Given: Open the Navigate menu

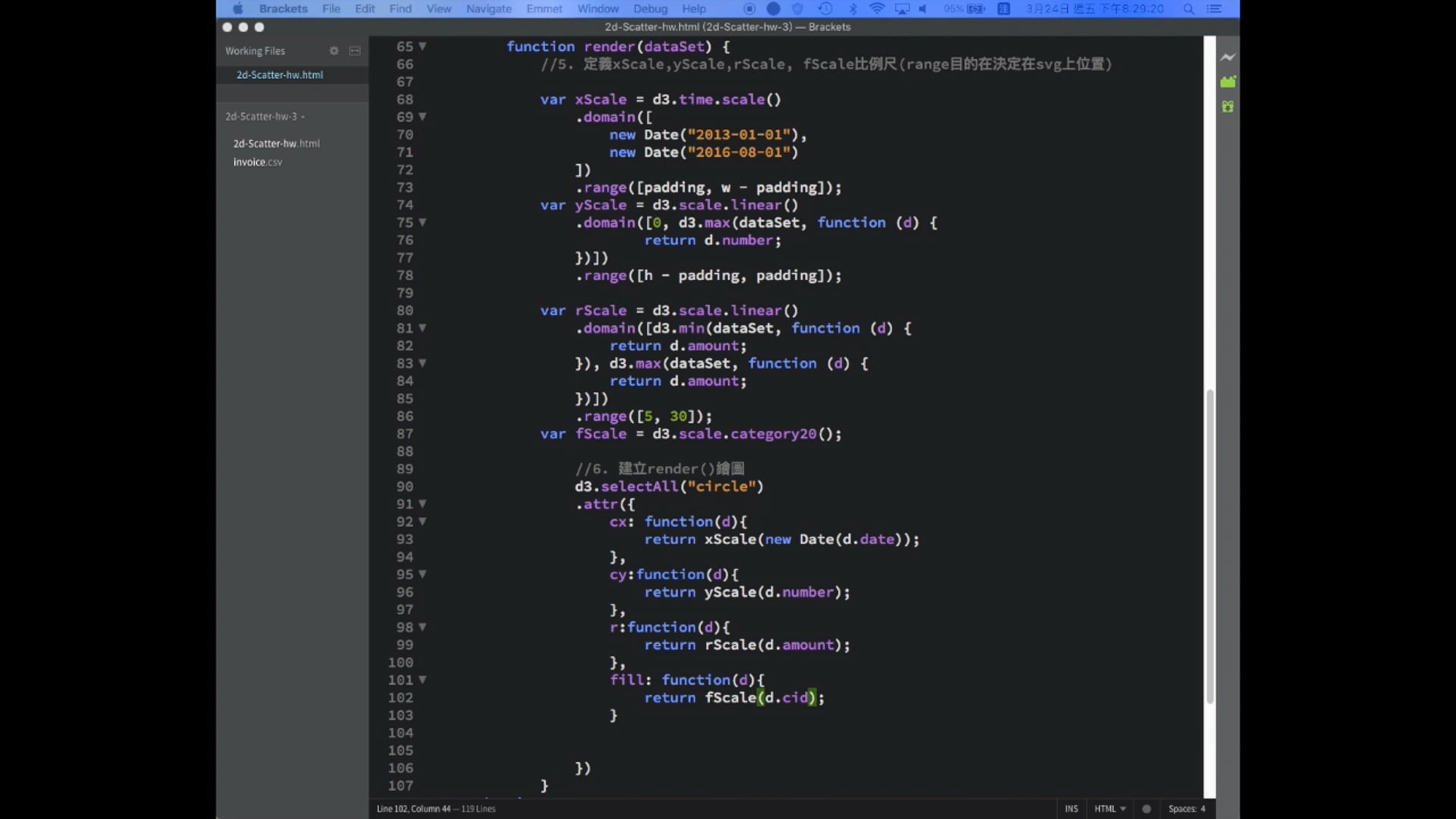Looking at the screenshot, I should coord(488,9).
